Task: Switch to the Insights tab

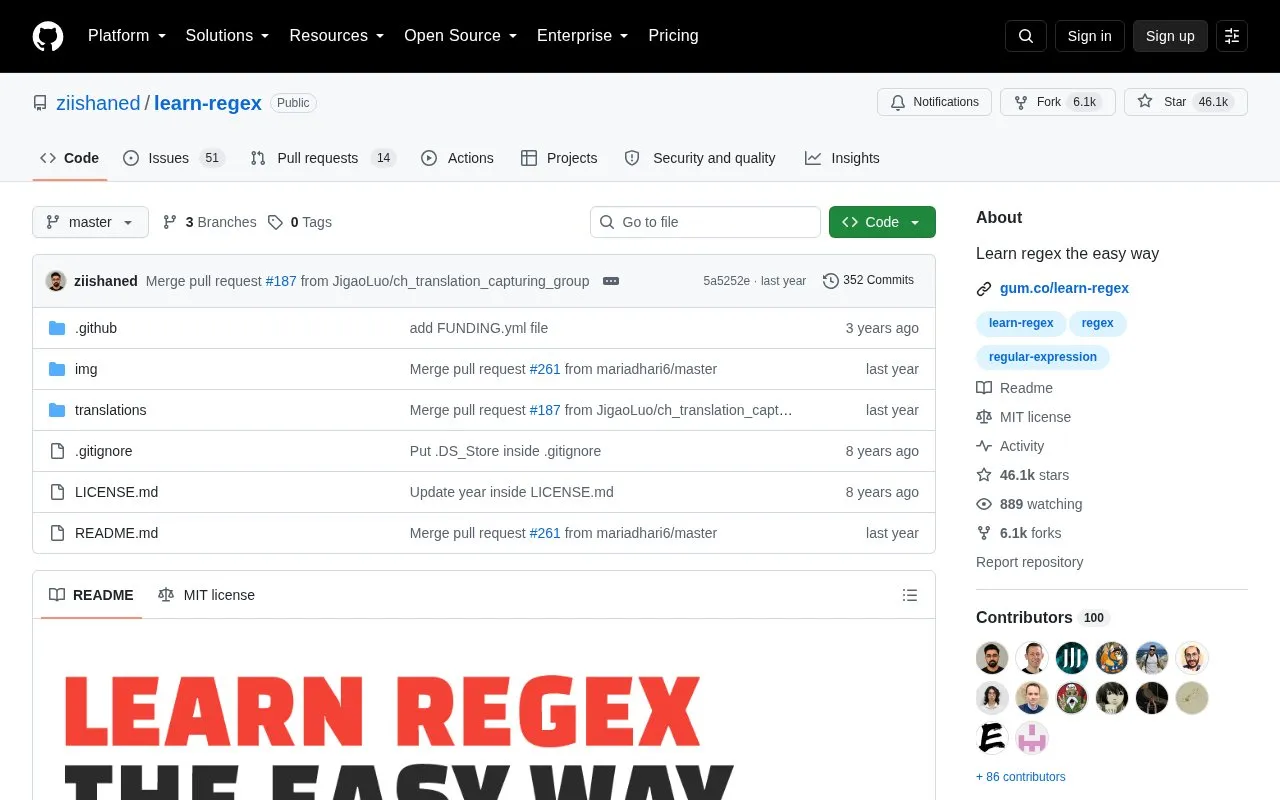Action: coord(842,158)
